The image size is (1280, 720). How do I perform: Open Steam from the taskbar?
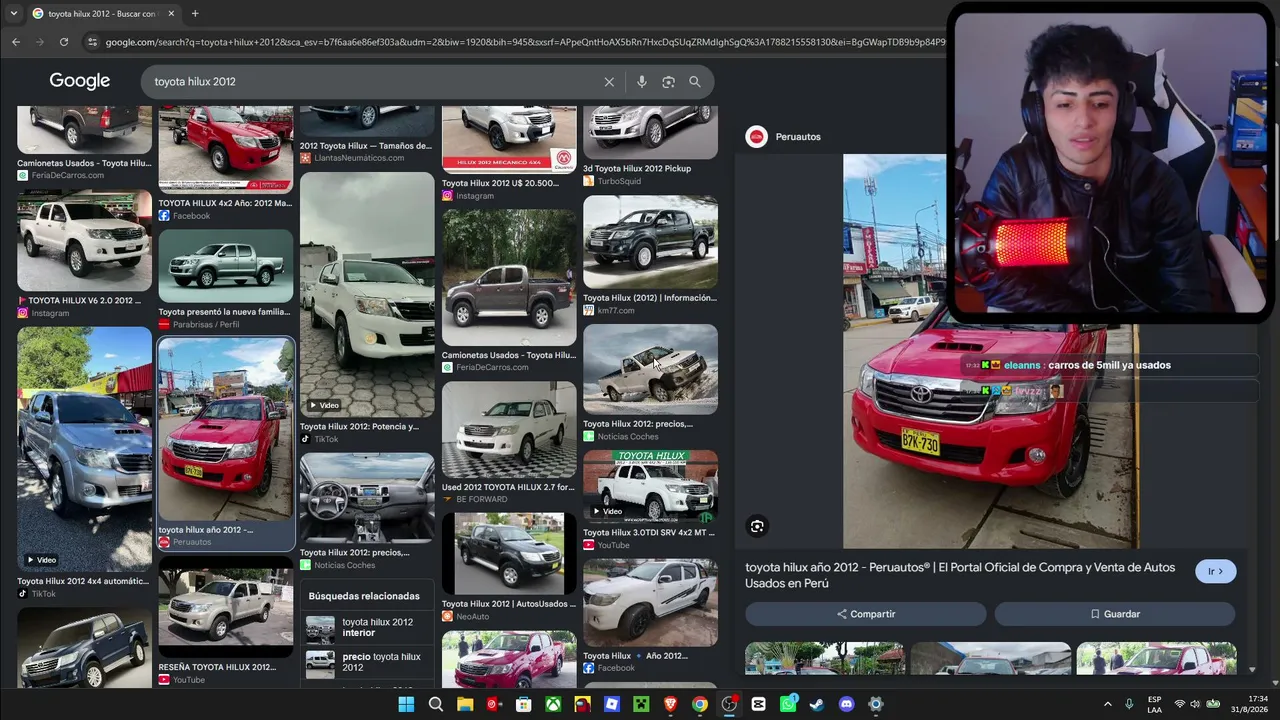point(817,704)
